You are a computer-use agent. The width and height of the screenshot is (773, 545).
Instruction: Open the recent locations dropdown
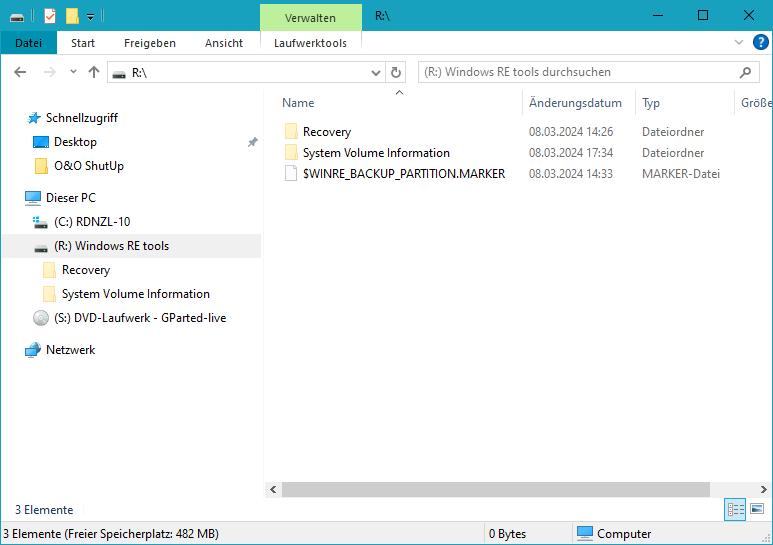point(73,72)
